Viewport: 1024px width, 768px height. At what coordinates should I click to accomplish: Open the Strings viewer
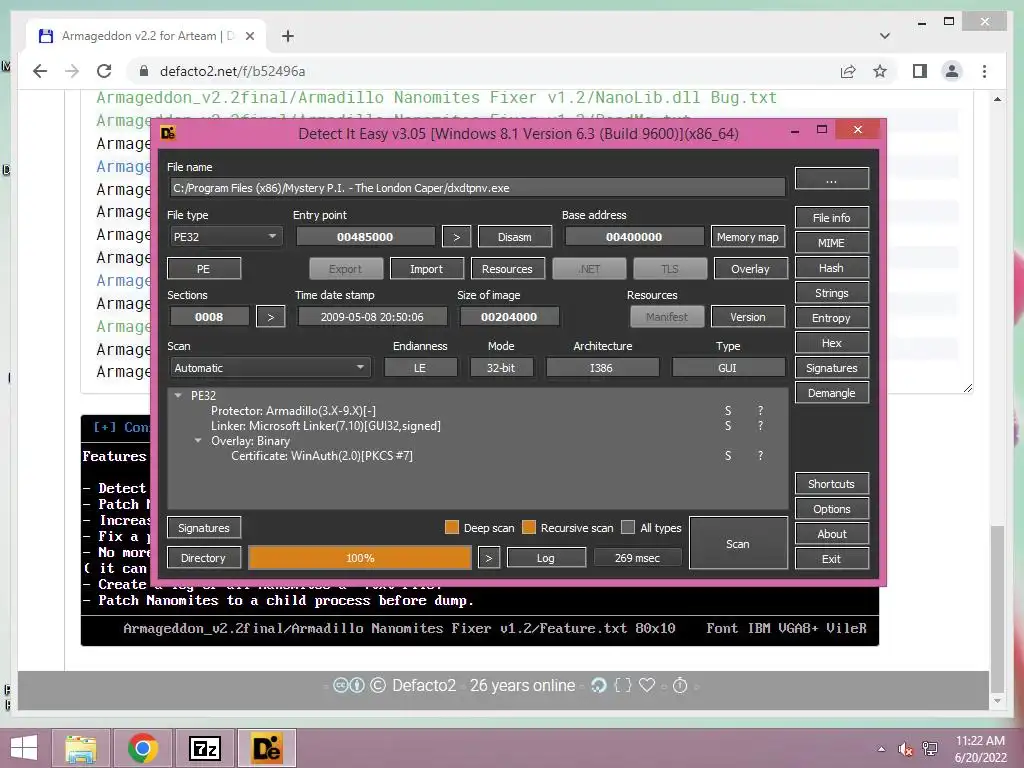coord(831,293)
